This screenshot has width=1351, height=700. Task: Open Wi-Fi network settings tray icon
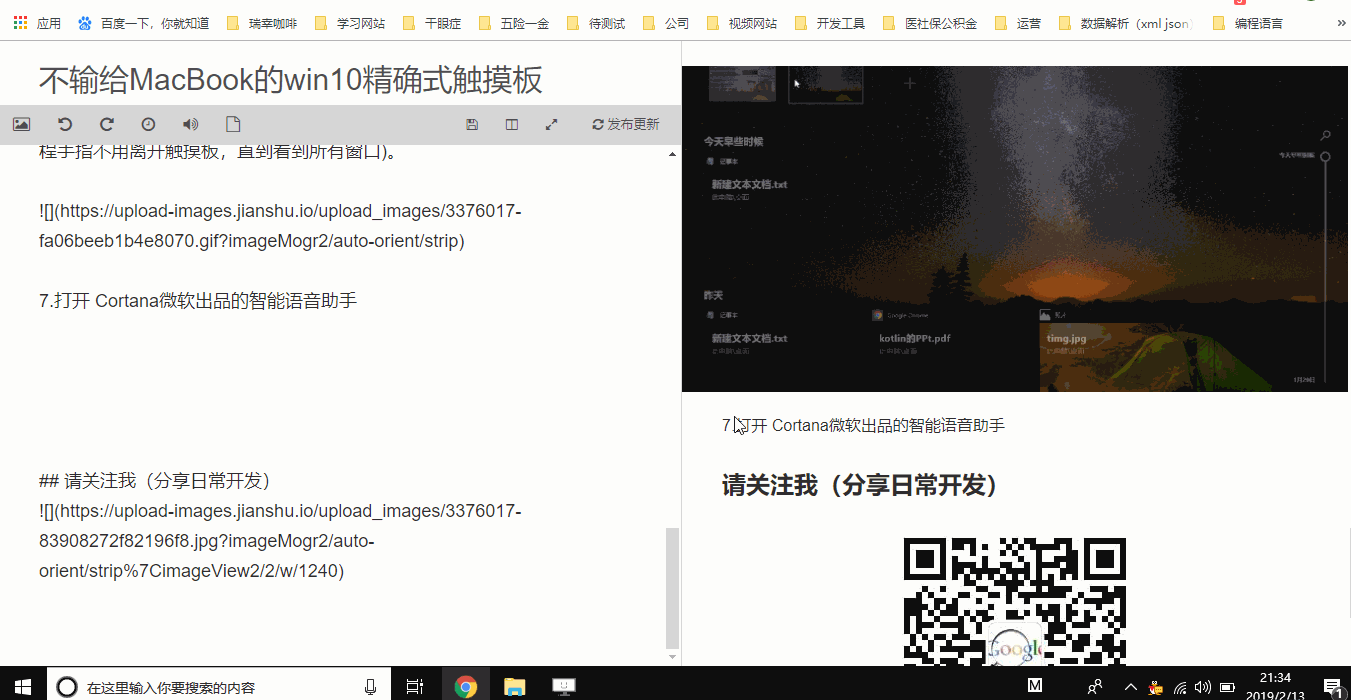pyautogui.click(x=1180, y=687)
